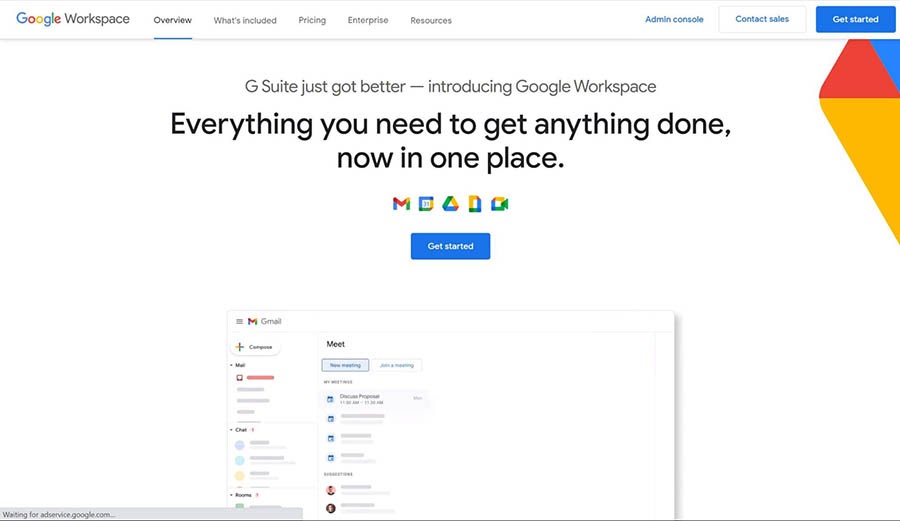Viewport: 900px width, 521px height.
Task: Collapse the Rooms section in Gmail preview
Action: (231, 495)
